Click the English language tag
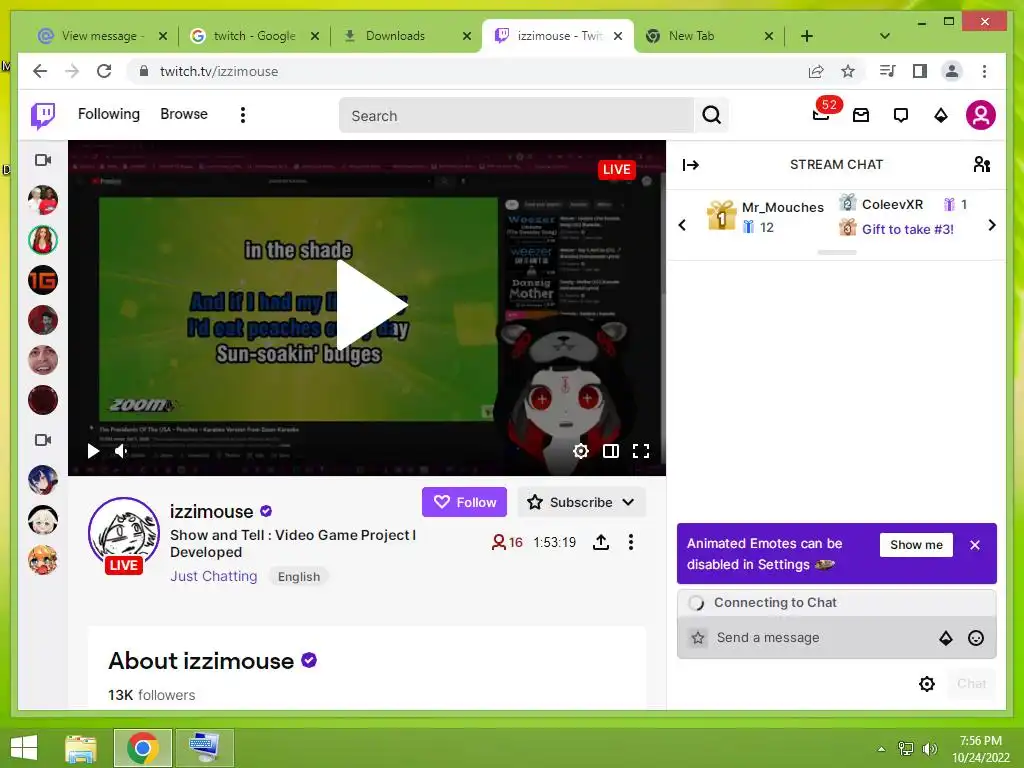 (298, 577)
